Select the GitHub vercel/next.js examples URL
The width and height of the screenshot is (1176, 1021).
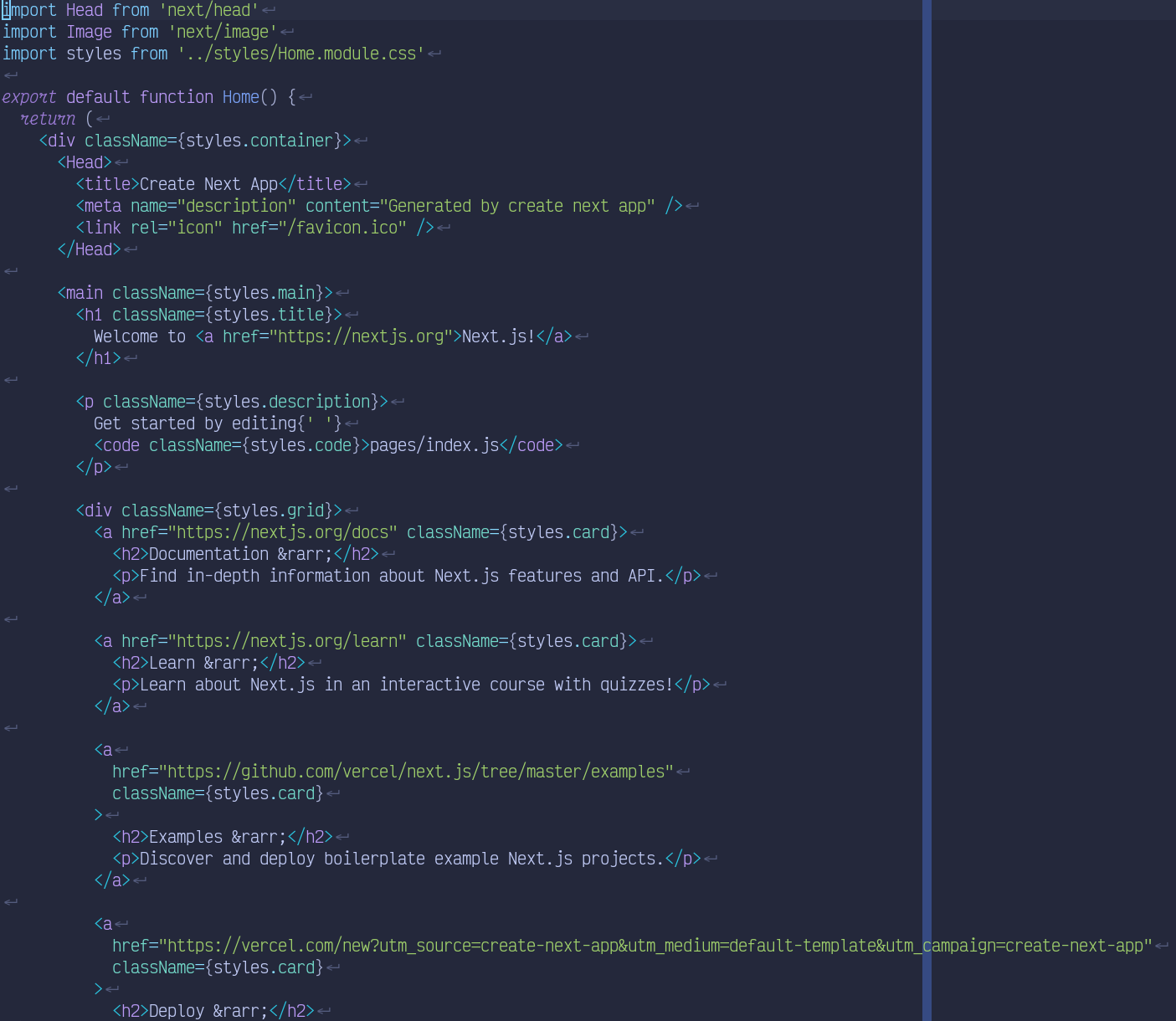coord(419,772)
